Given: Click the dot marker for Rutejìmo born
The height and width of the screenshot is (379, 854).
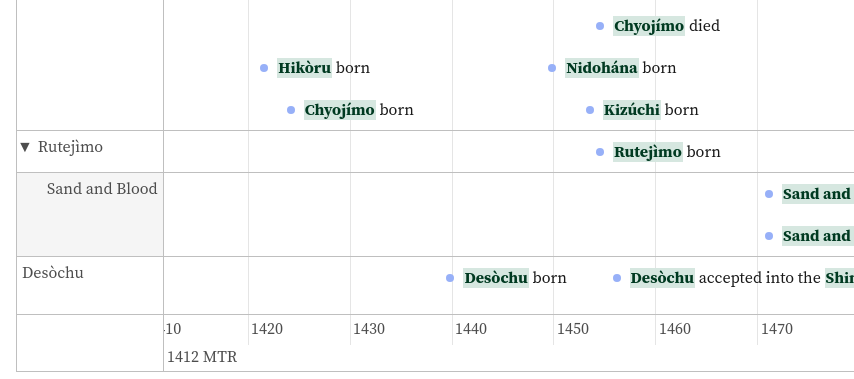Looking at the screenshot, I should (x=600, y=152).
